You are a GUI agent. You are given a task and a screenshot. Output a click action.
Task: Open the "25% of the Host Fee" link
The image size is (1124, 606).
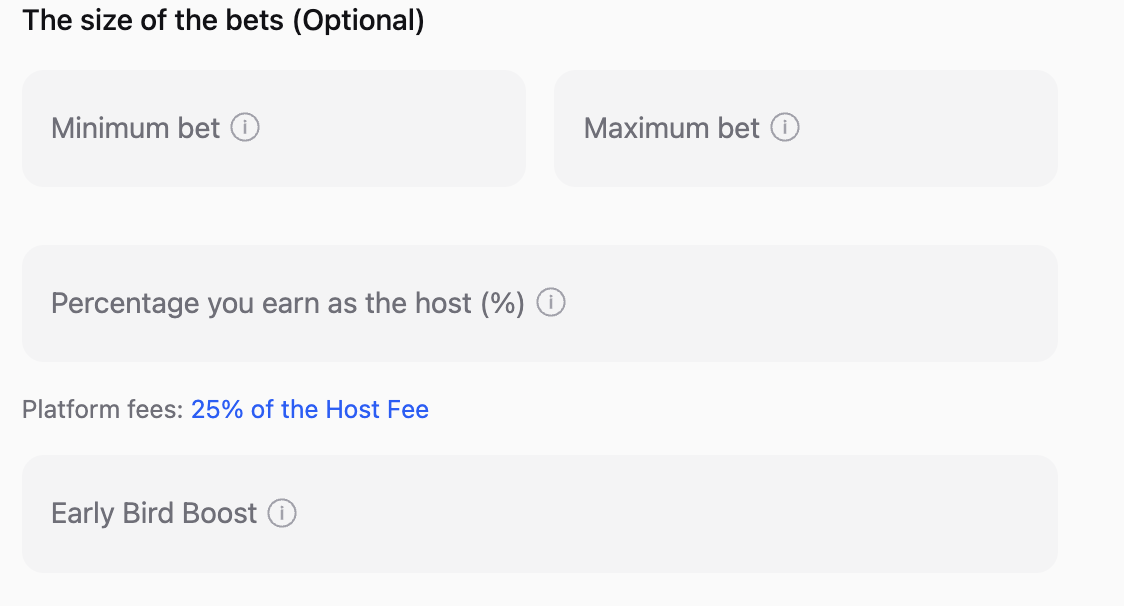click(310, 410)
